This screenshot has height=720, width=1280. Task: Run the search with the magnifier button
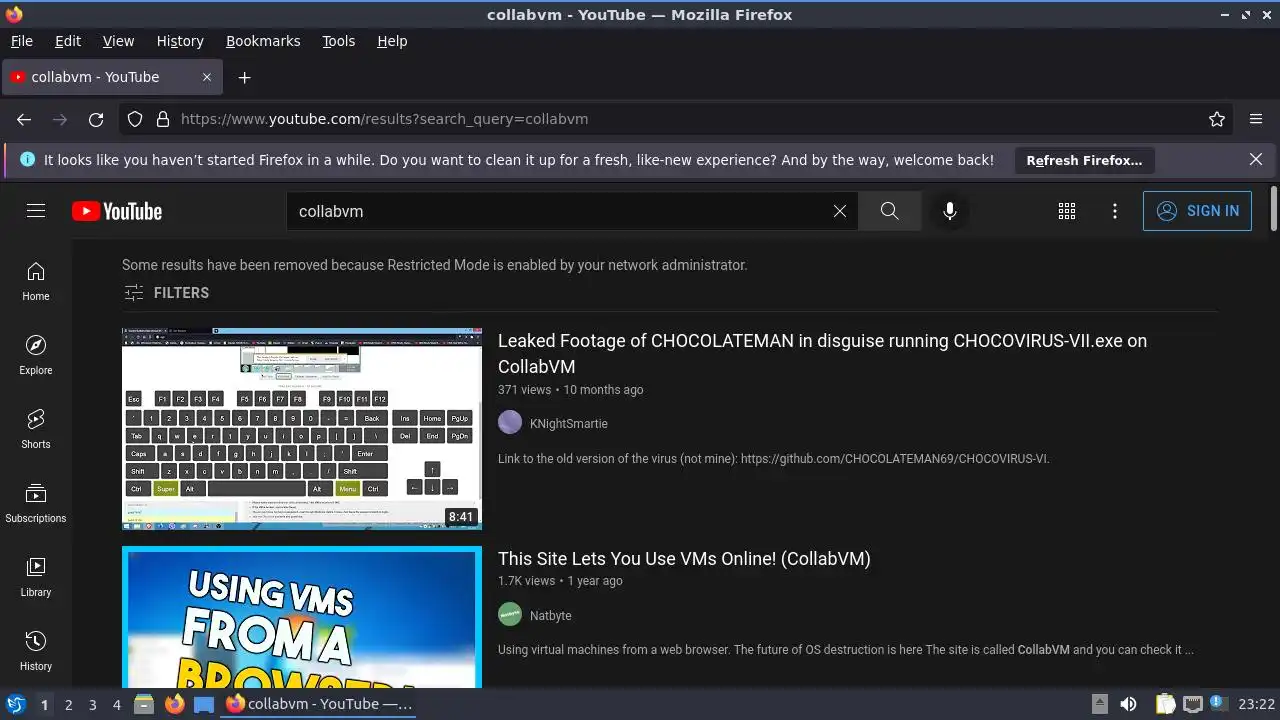tap(889, 211)
